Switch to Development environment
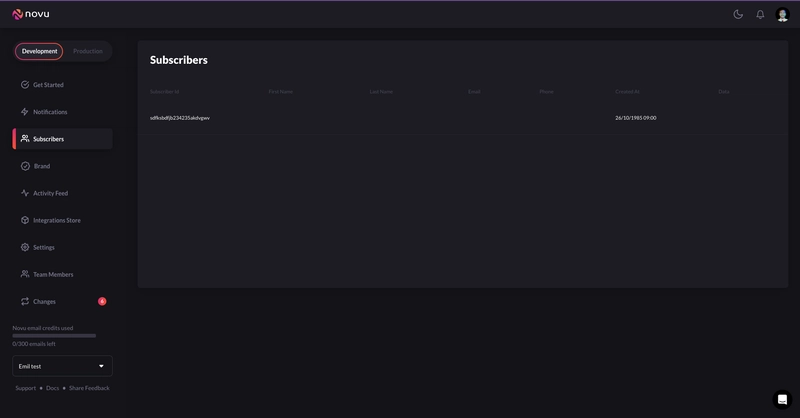 pos(40,51)
